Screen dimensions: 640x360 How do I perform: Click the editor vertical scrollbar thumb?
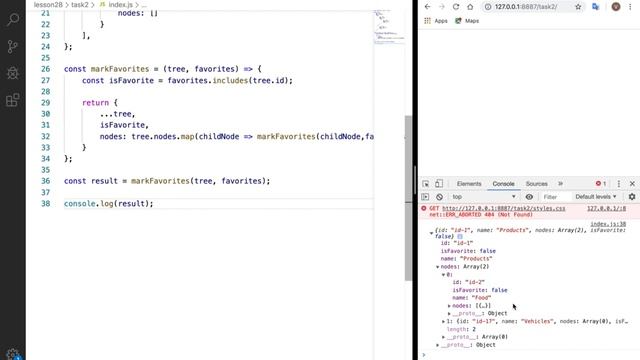408,198
